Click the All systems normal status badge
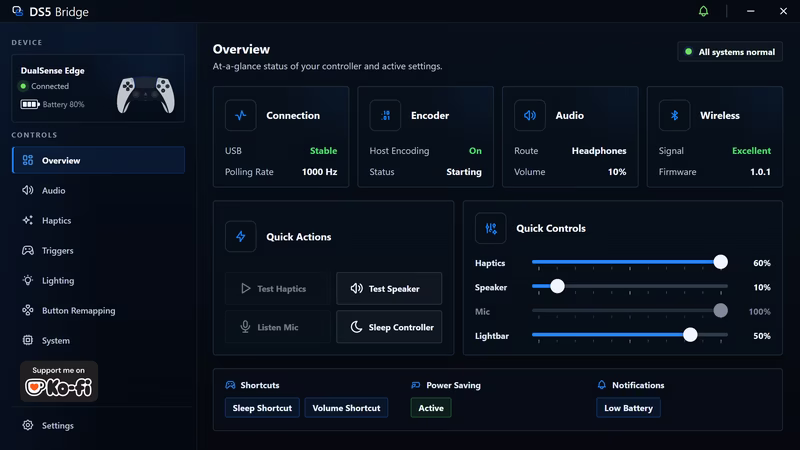 tap(730, 52)
